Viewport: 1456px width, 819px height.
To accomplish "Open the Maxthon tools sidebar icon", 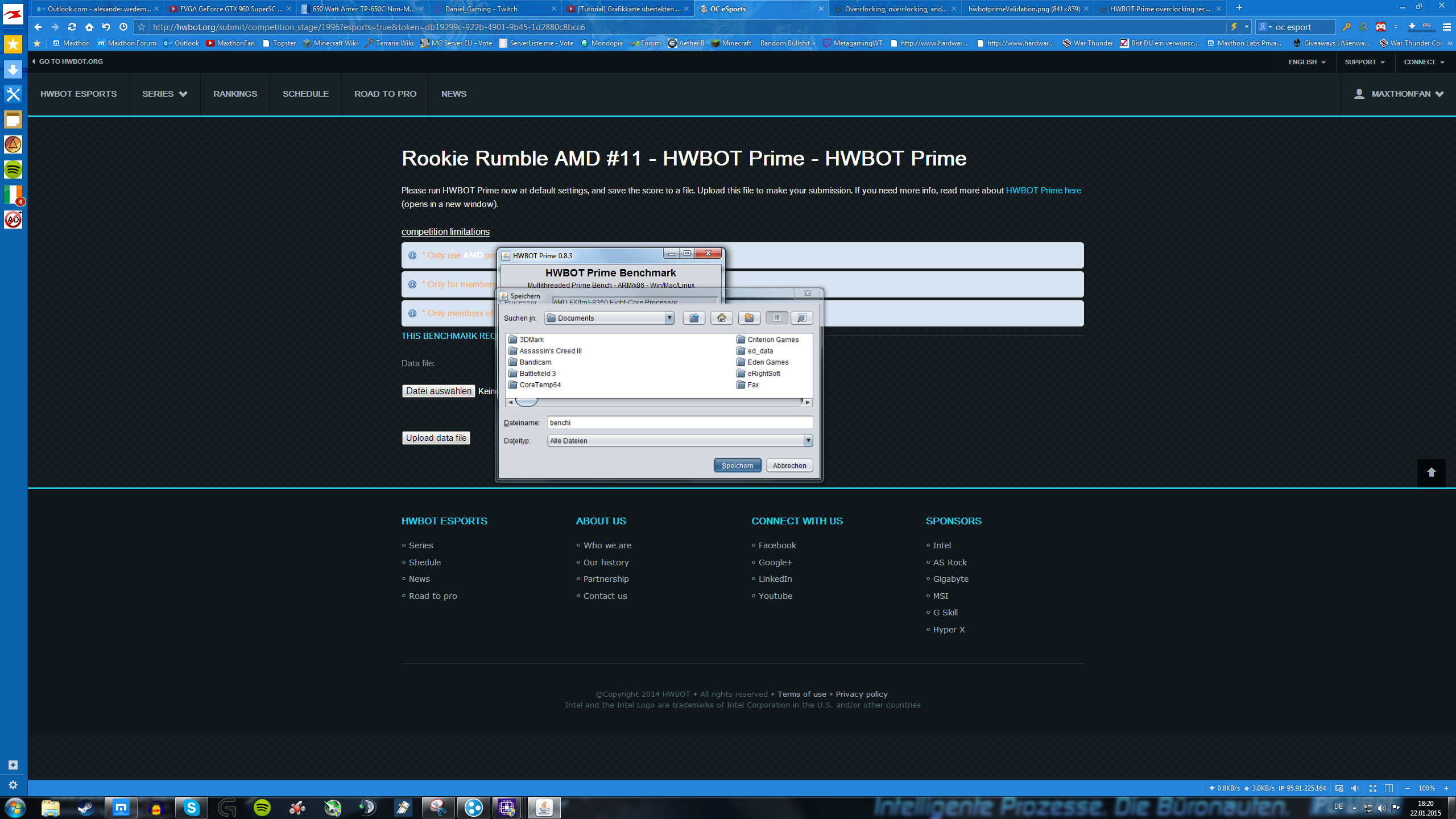I will [13, 94].
